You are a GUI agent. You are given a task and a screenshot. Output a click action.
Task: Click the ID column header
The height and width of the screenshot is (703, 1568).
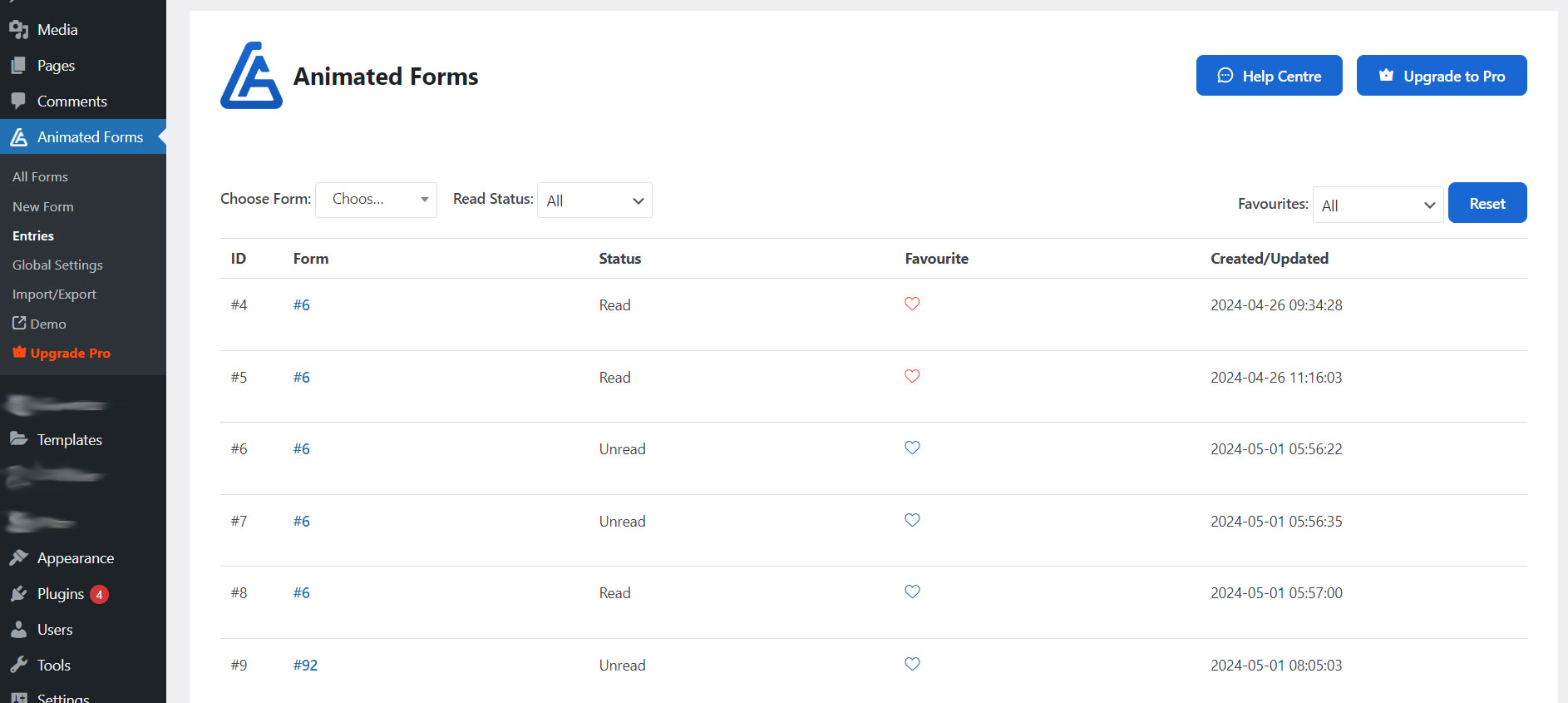click(x=239, y=259)
